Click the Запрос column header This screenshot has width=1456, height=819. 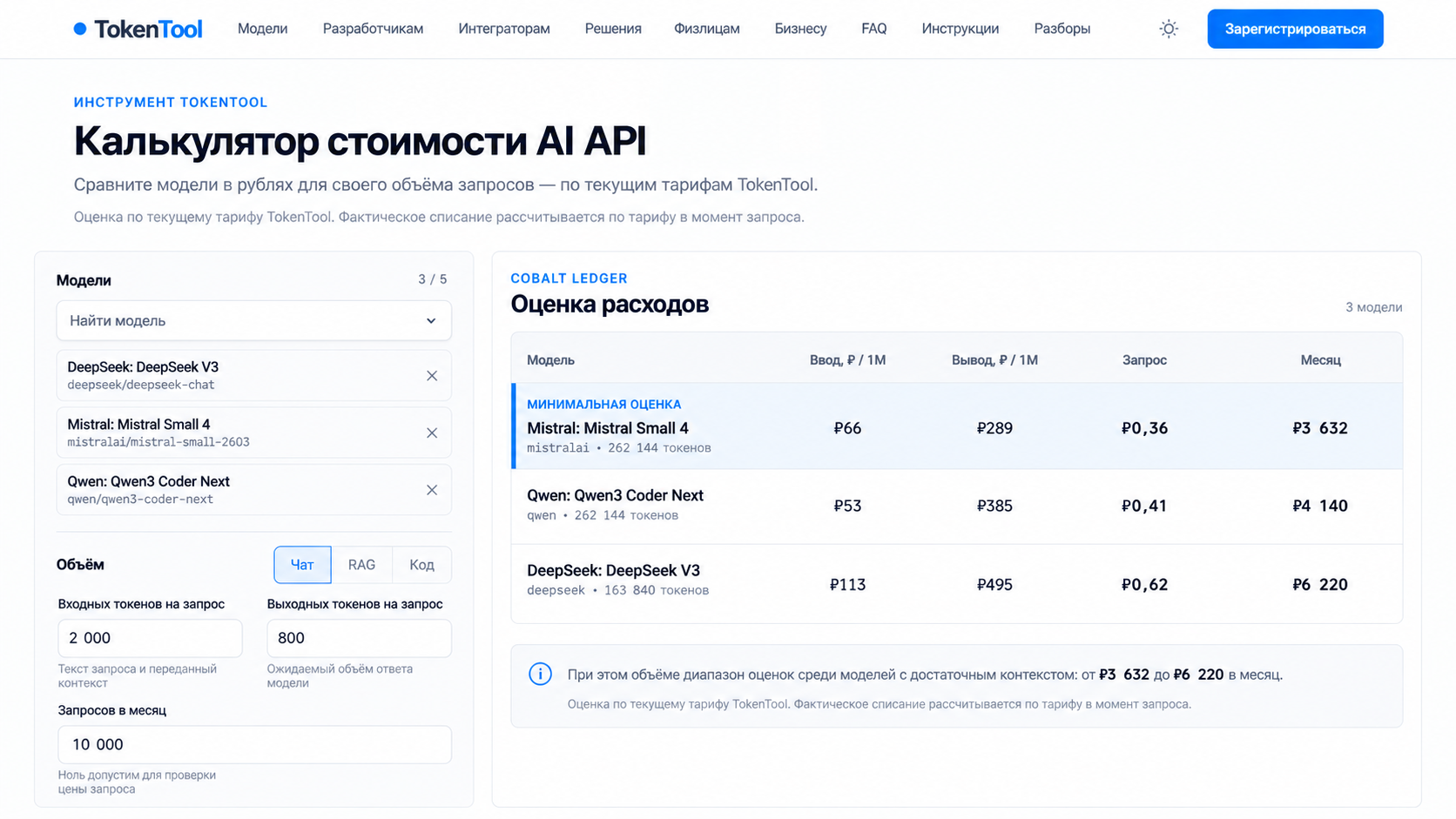1144,360
